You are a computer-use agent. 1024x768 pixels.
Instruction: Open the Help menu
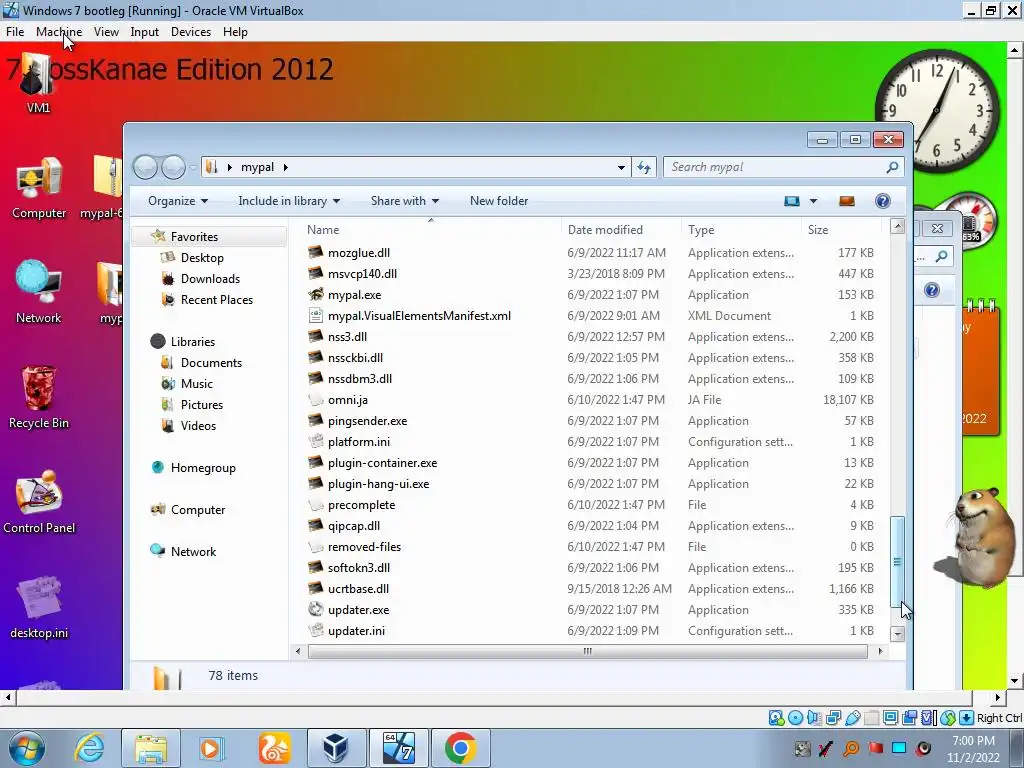(235, 31)
